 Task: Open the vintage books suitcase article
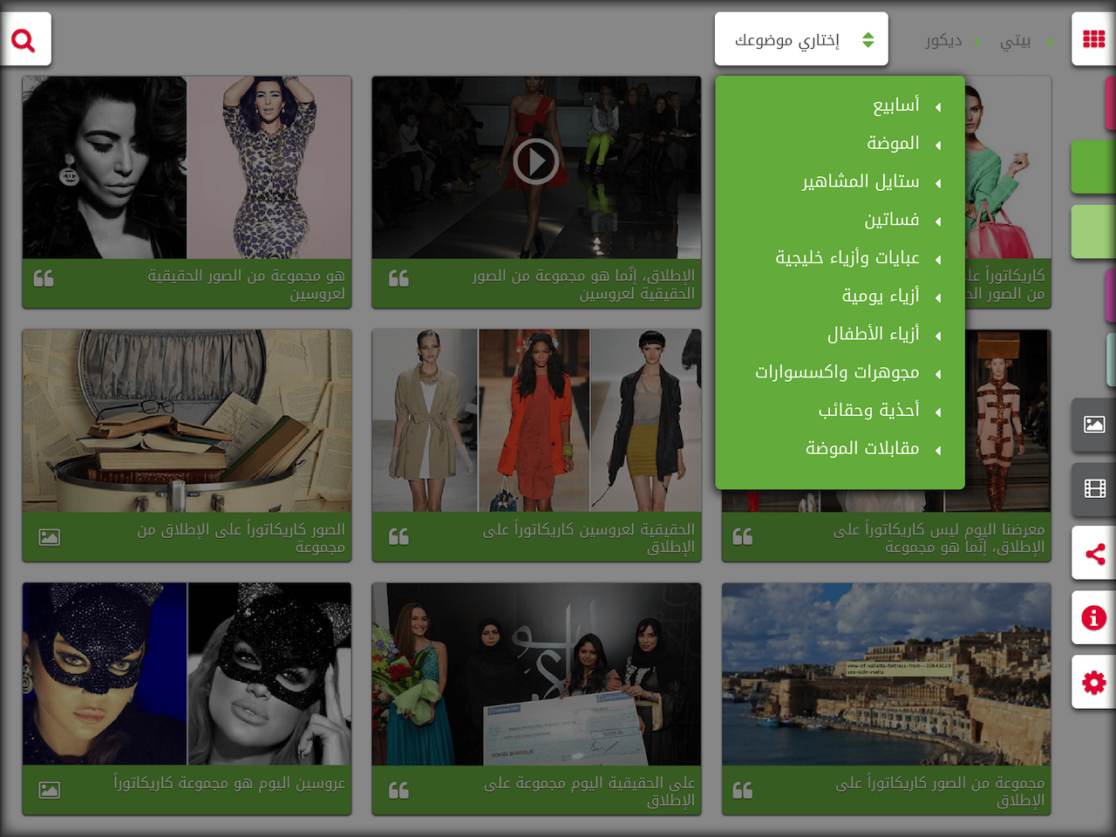(x=187, y=421)
